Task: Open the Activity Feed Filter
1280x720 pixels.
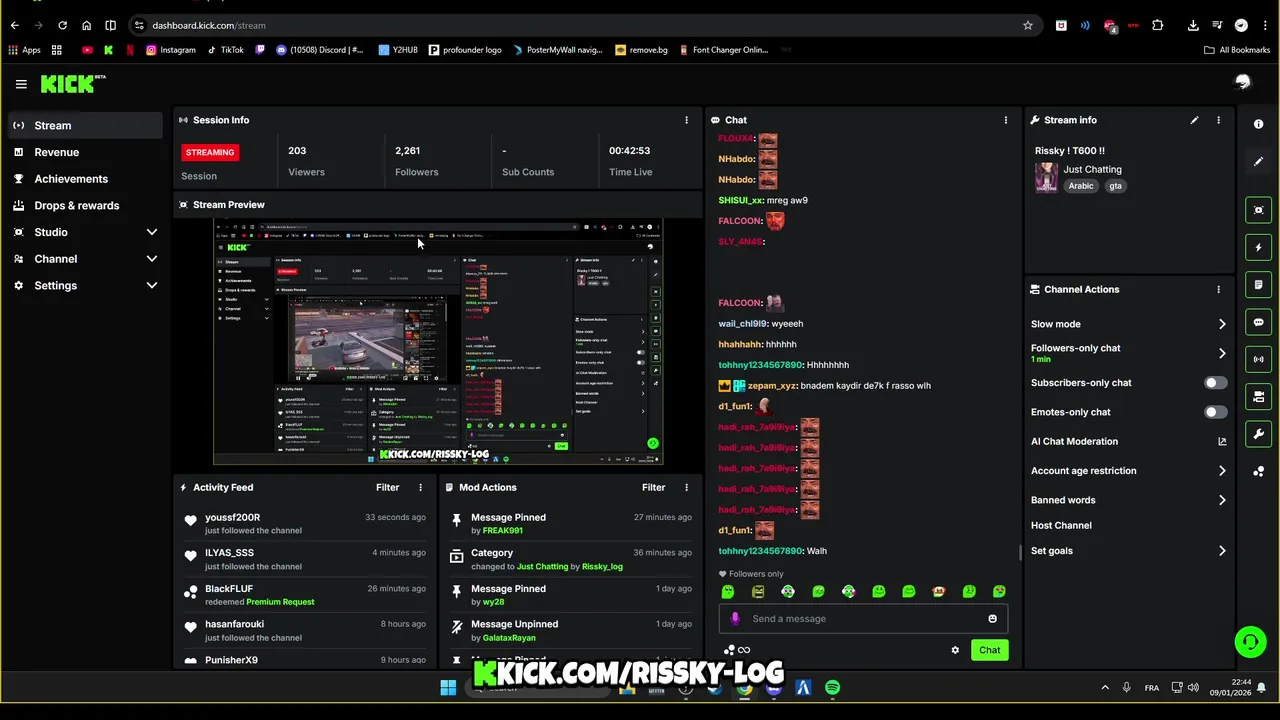Action: [387, 487]
